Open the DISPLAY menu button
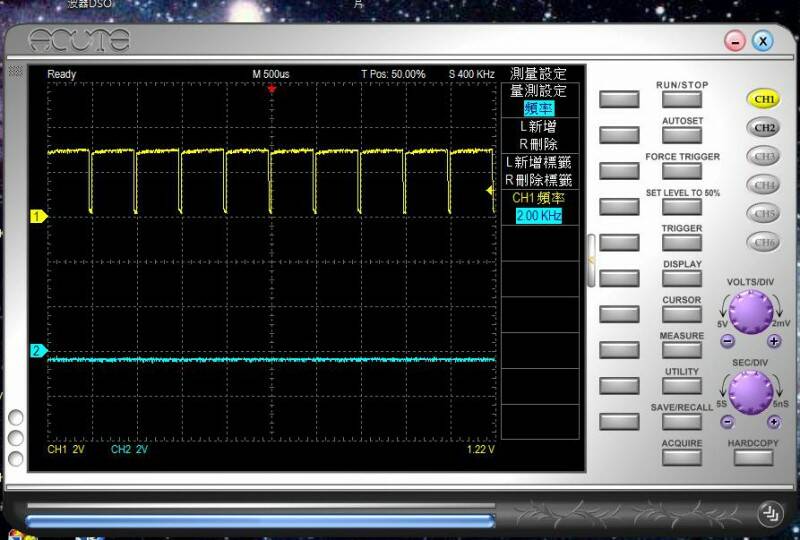The width and height of the screenshot is (800, 540). pos(682,278)
